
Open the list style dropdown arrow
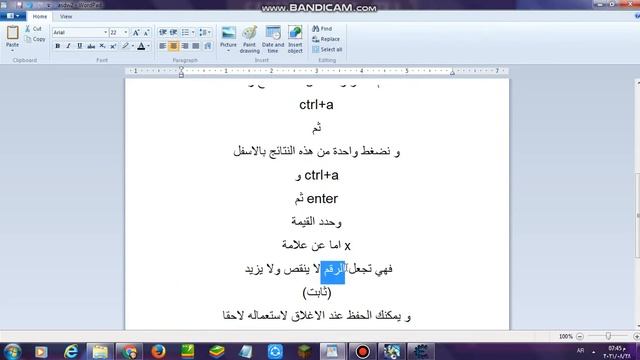pyautogui.click(x=193, y=32)
